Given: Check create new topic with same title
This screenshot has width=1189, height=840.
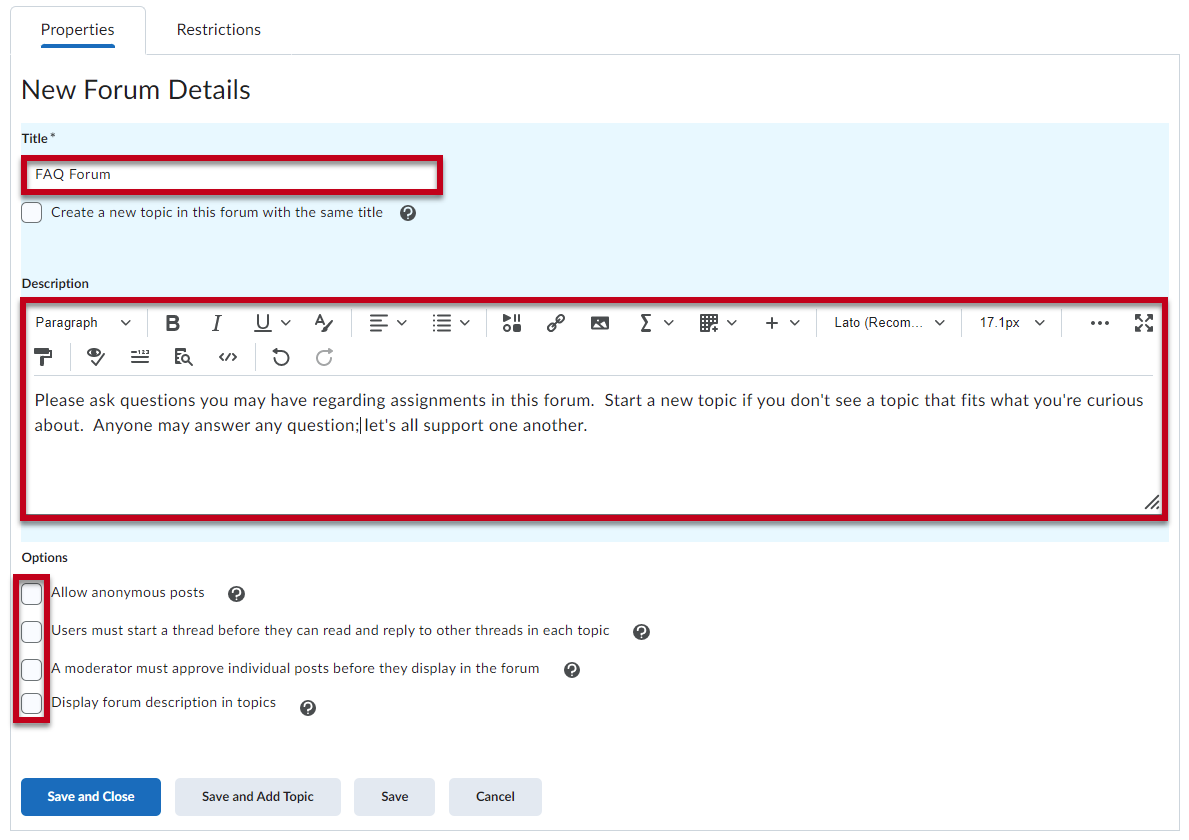Looking at the screenshot, I should point(32,212).
